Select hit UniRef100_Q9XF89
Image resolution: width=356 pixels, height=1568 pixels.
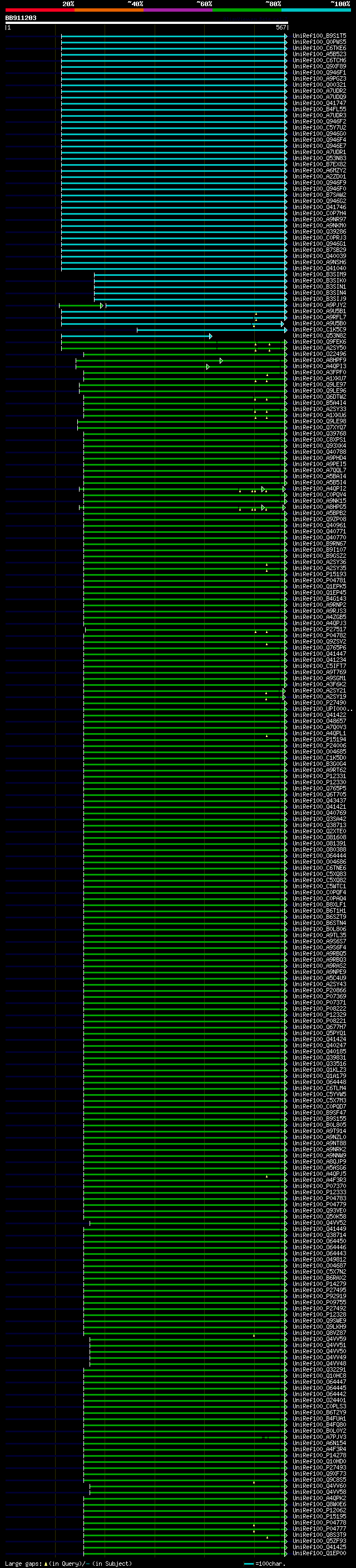[319, 66]
